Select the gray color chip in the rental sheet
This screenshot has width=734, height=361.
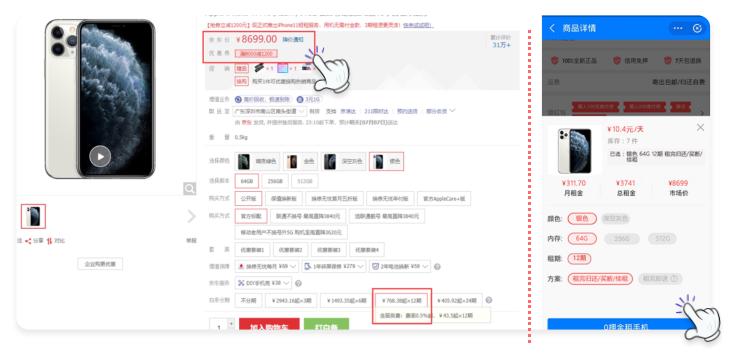[x=615, y=219]
